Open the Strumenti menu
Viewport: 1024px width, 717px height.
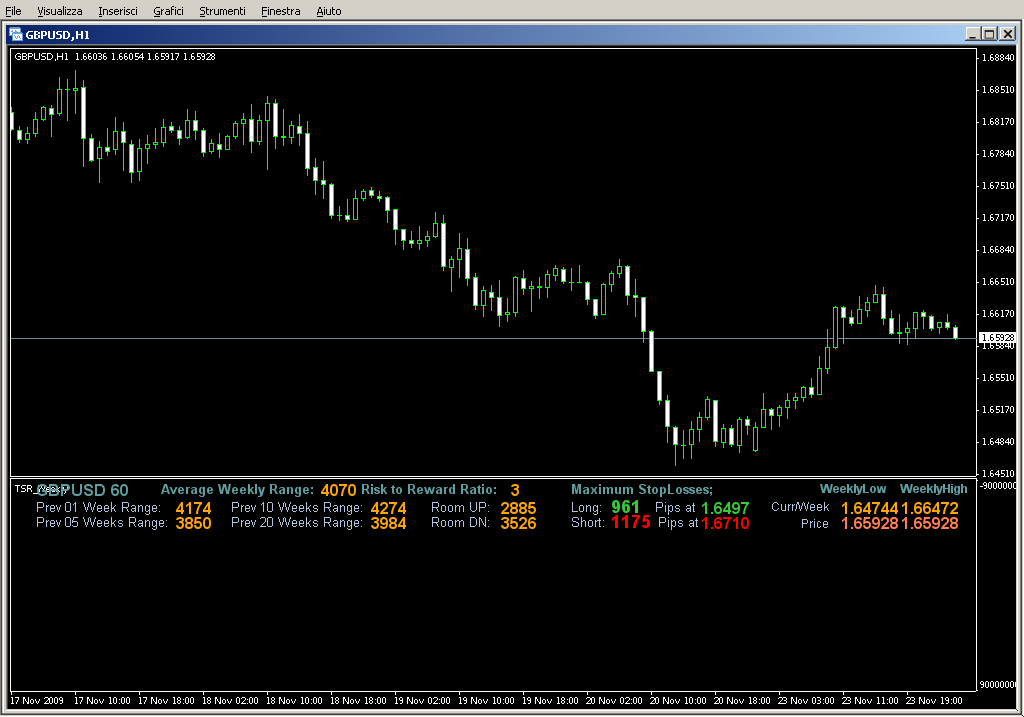point(222,11)
